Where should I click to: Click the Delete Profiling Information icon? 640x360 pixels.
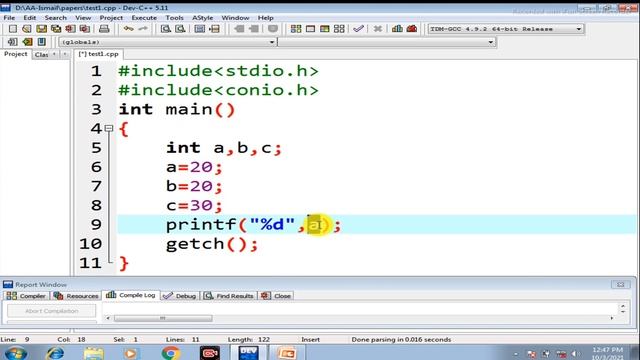tap(412, 29)
